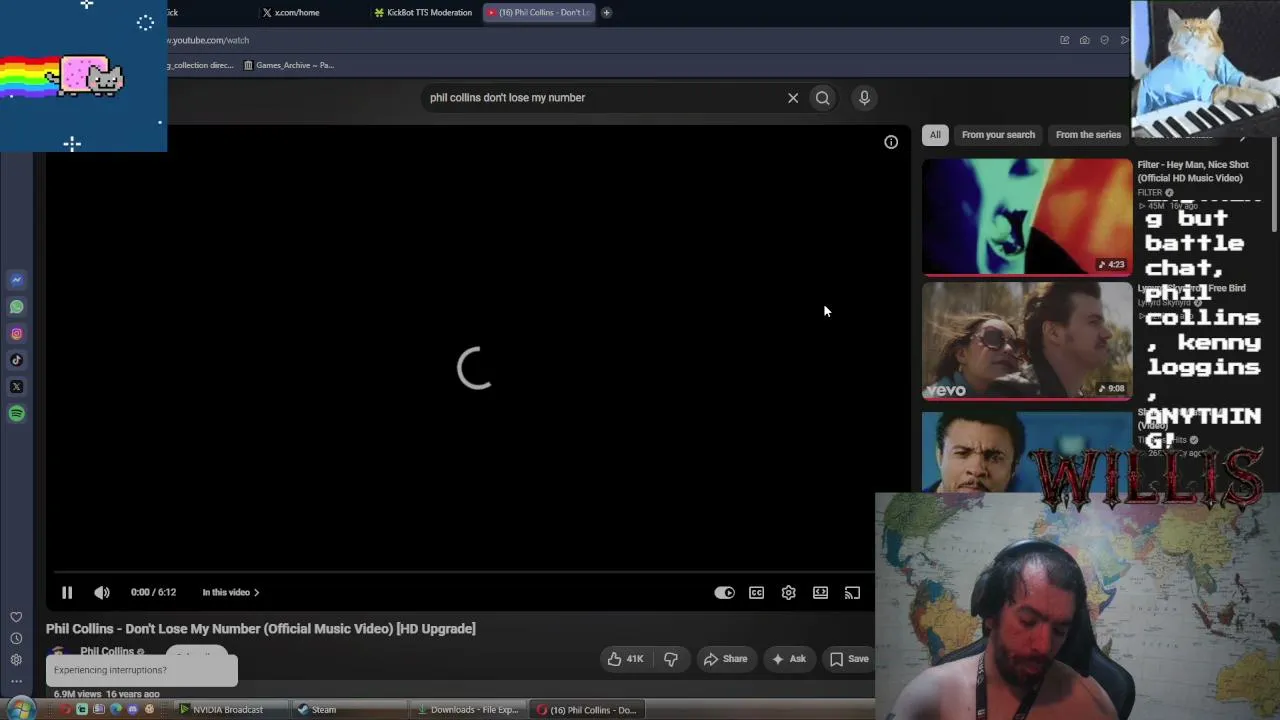This screenshot has height=720, width=1280.
Task: Expand the 'In this video' chapters
Action: click(x=231, y=593)
